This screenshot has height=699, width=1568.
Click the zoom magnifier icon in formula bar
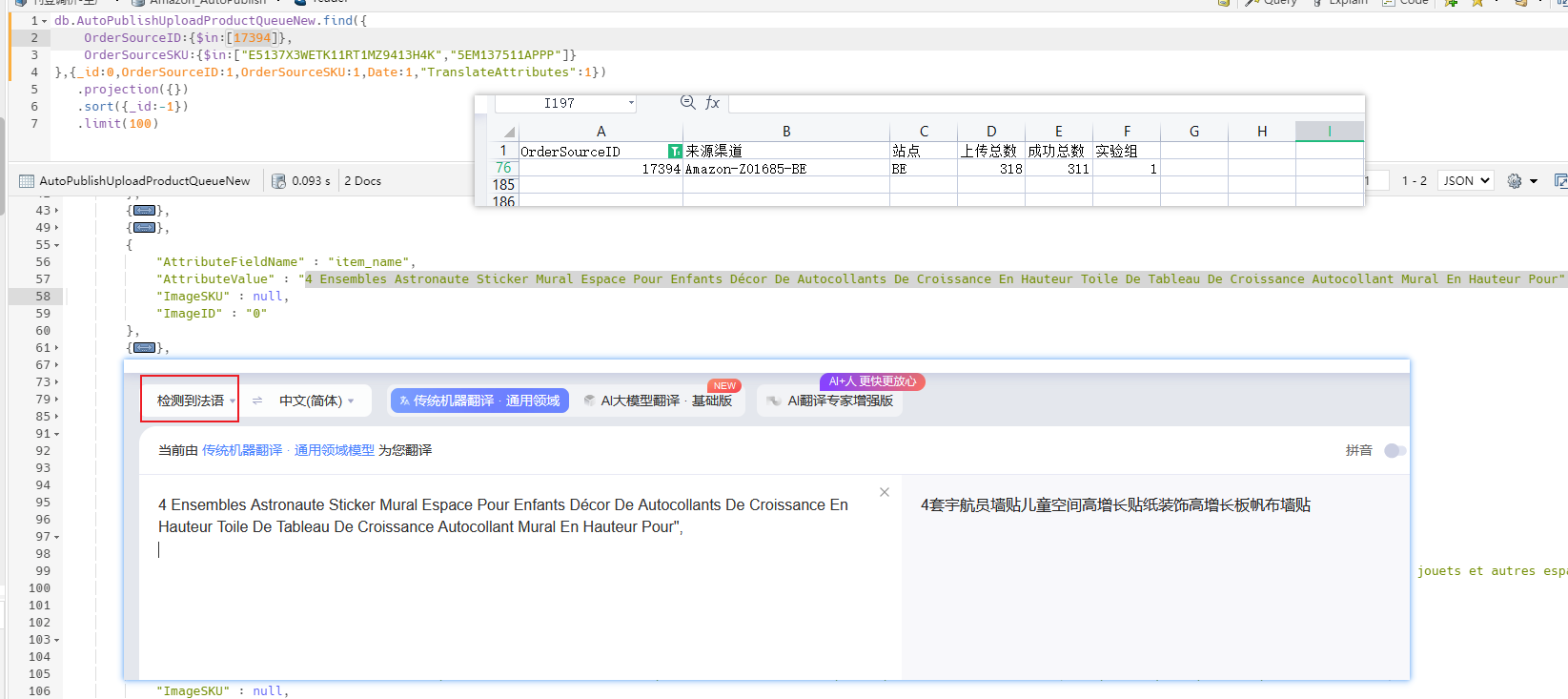coord(687,102)
